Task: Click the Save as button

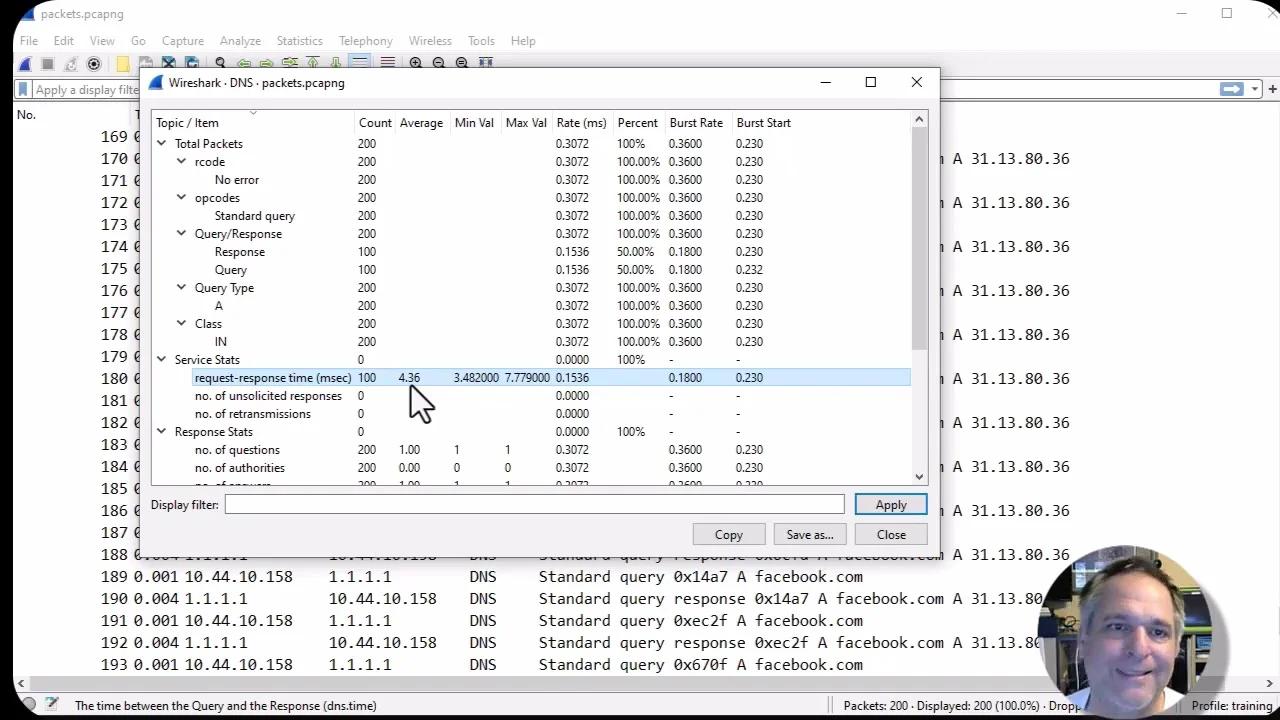Action: [x=809, y=534]
